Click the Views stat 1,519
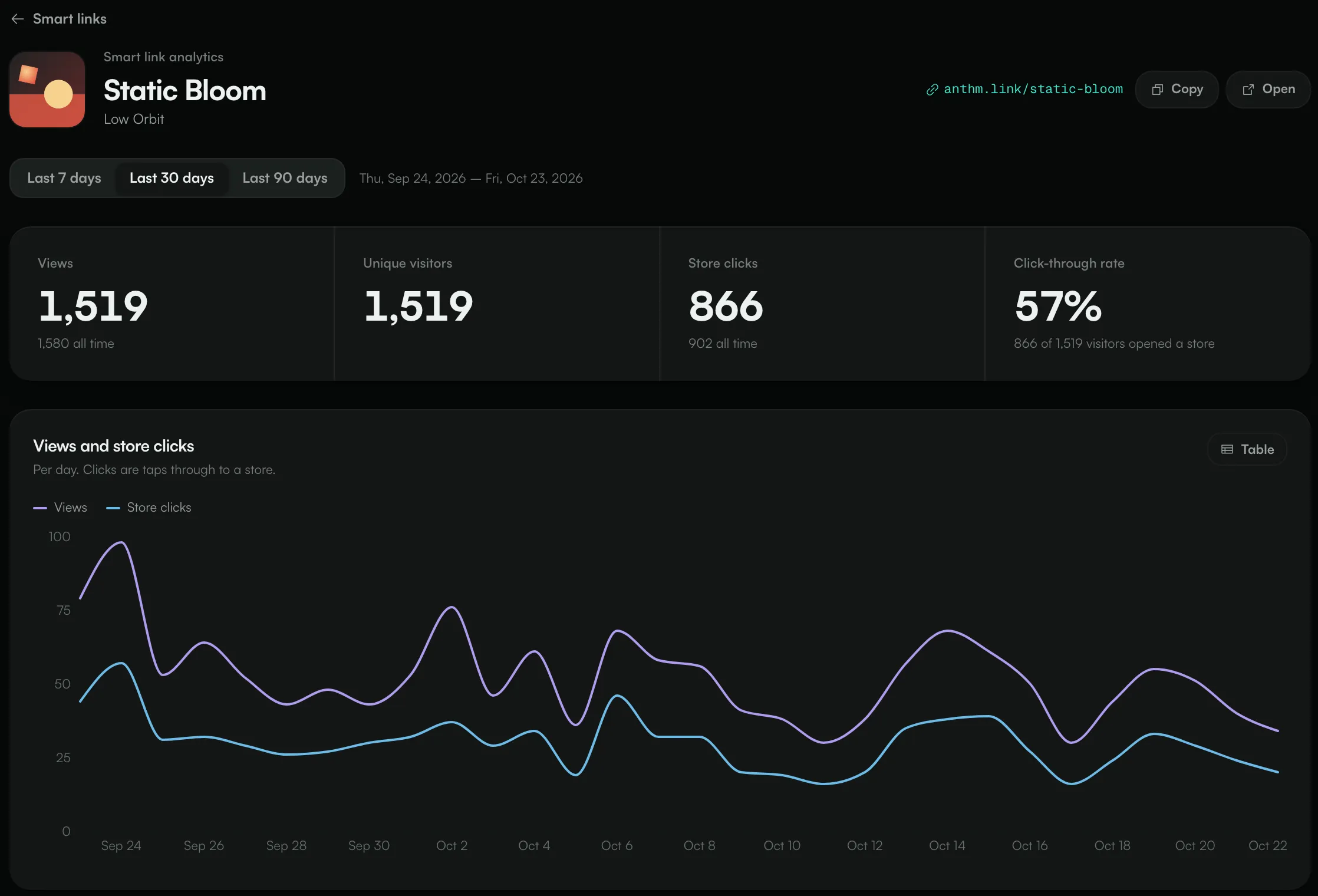Viewport: 1318px width, 896px height. click(x=93, y=307)
